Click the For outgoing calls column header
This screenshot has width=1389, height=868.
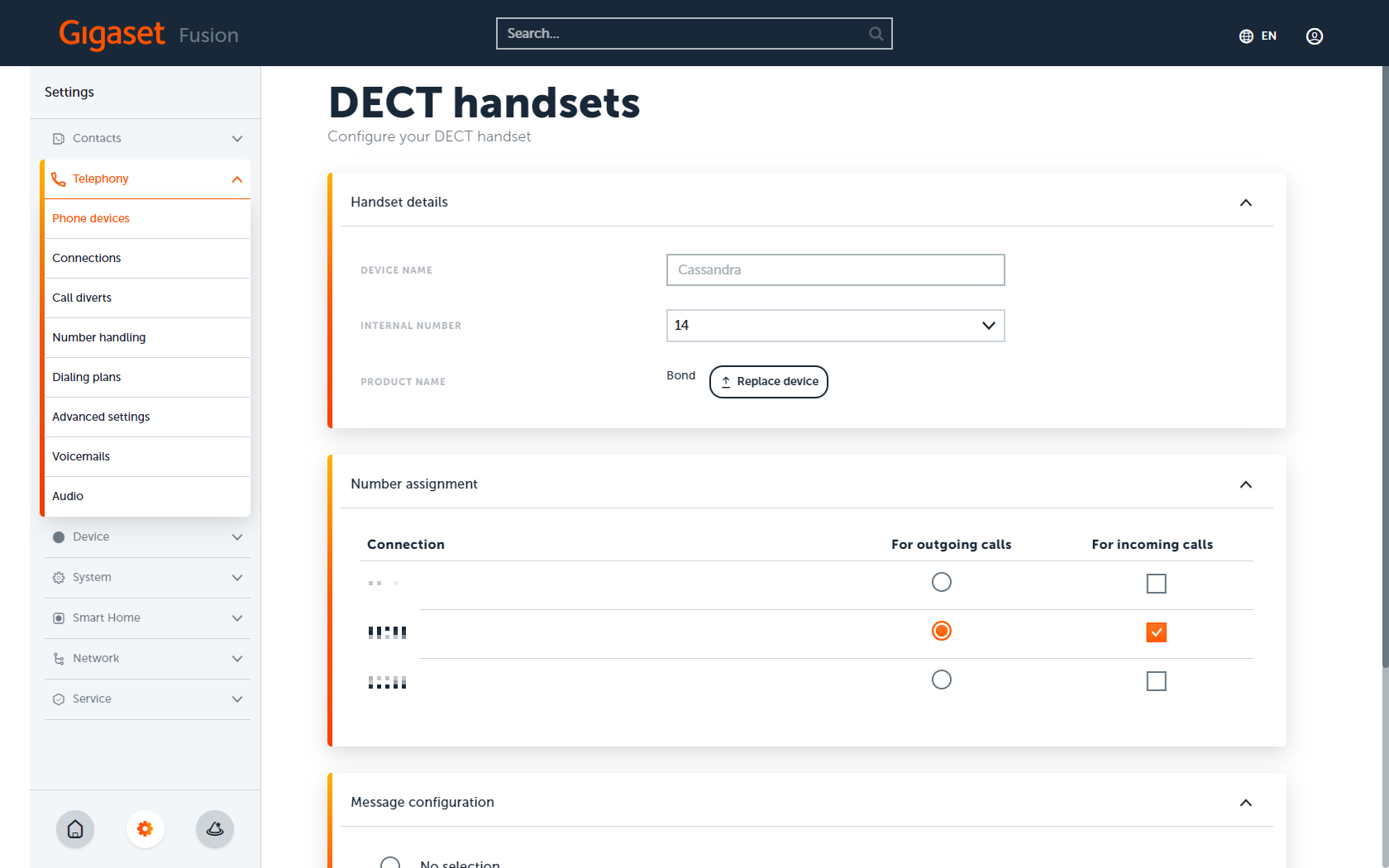(952, 545)
